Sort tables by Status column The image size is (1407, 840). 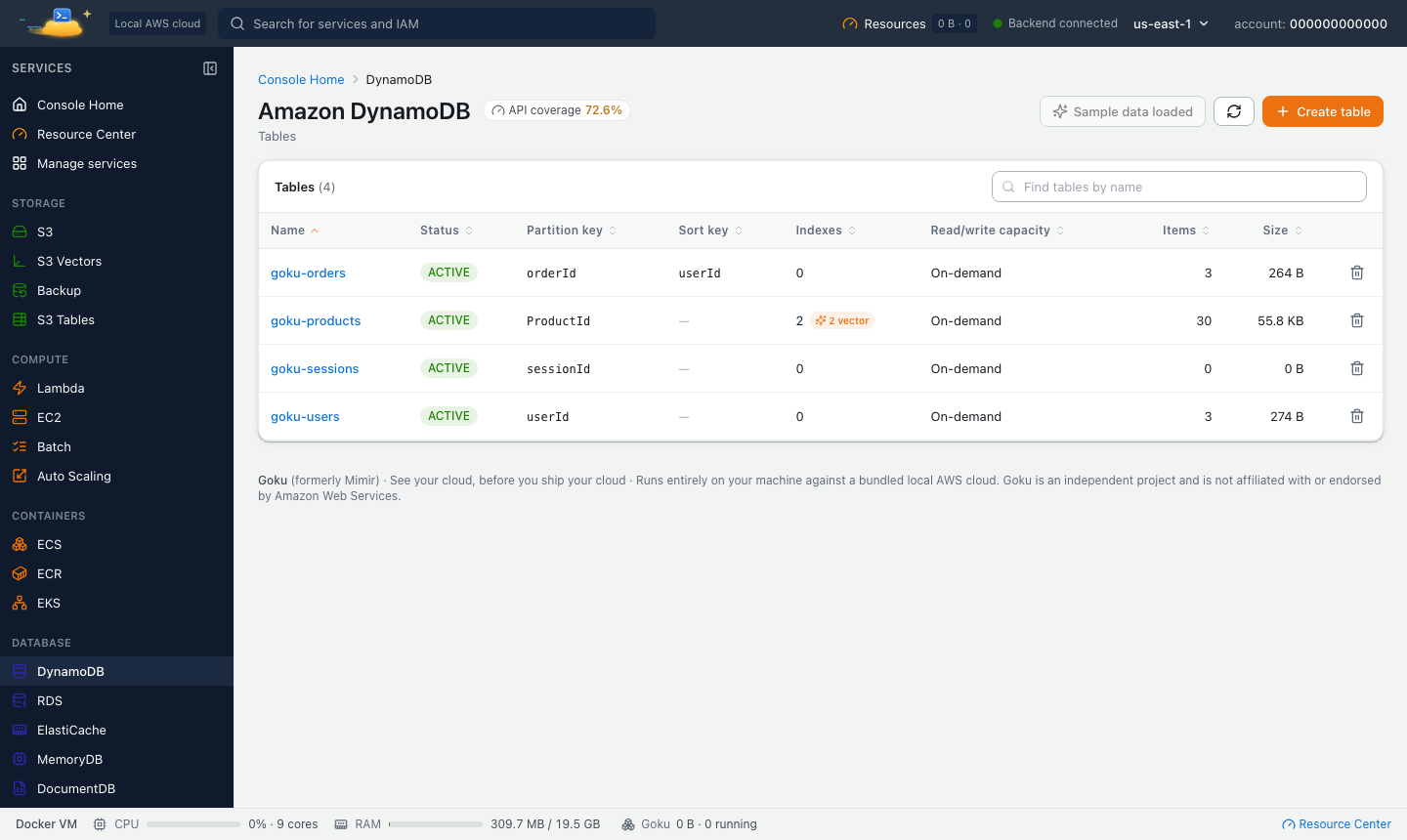coord(447,231)
